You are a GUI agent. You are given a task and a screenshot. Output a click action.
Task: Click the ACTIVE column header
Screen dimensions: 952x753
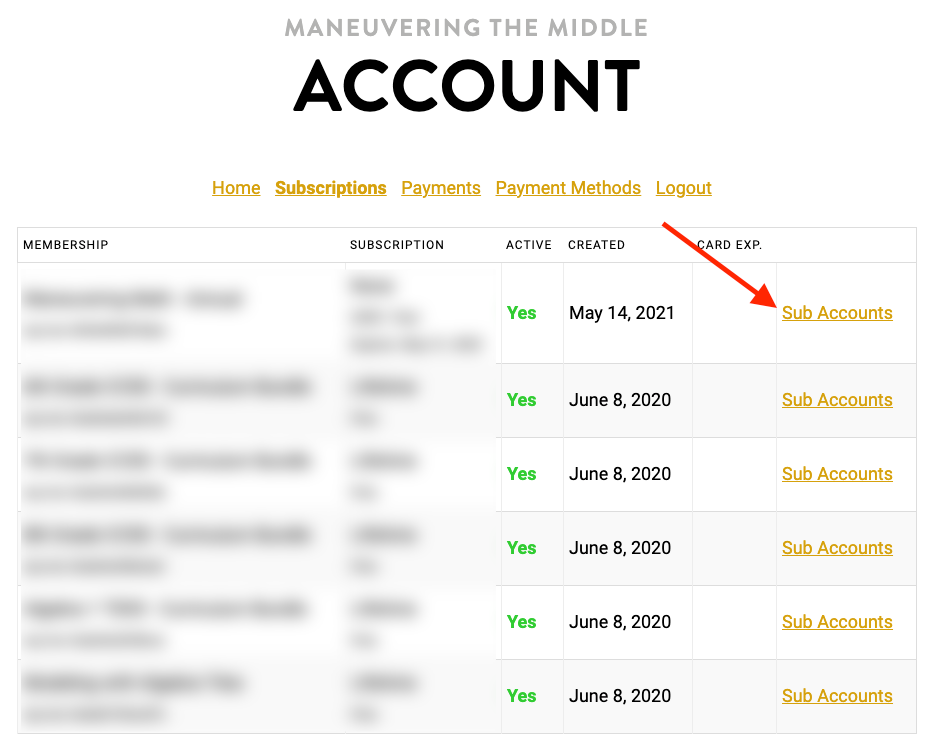coord(529,245)
